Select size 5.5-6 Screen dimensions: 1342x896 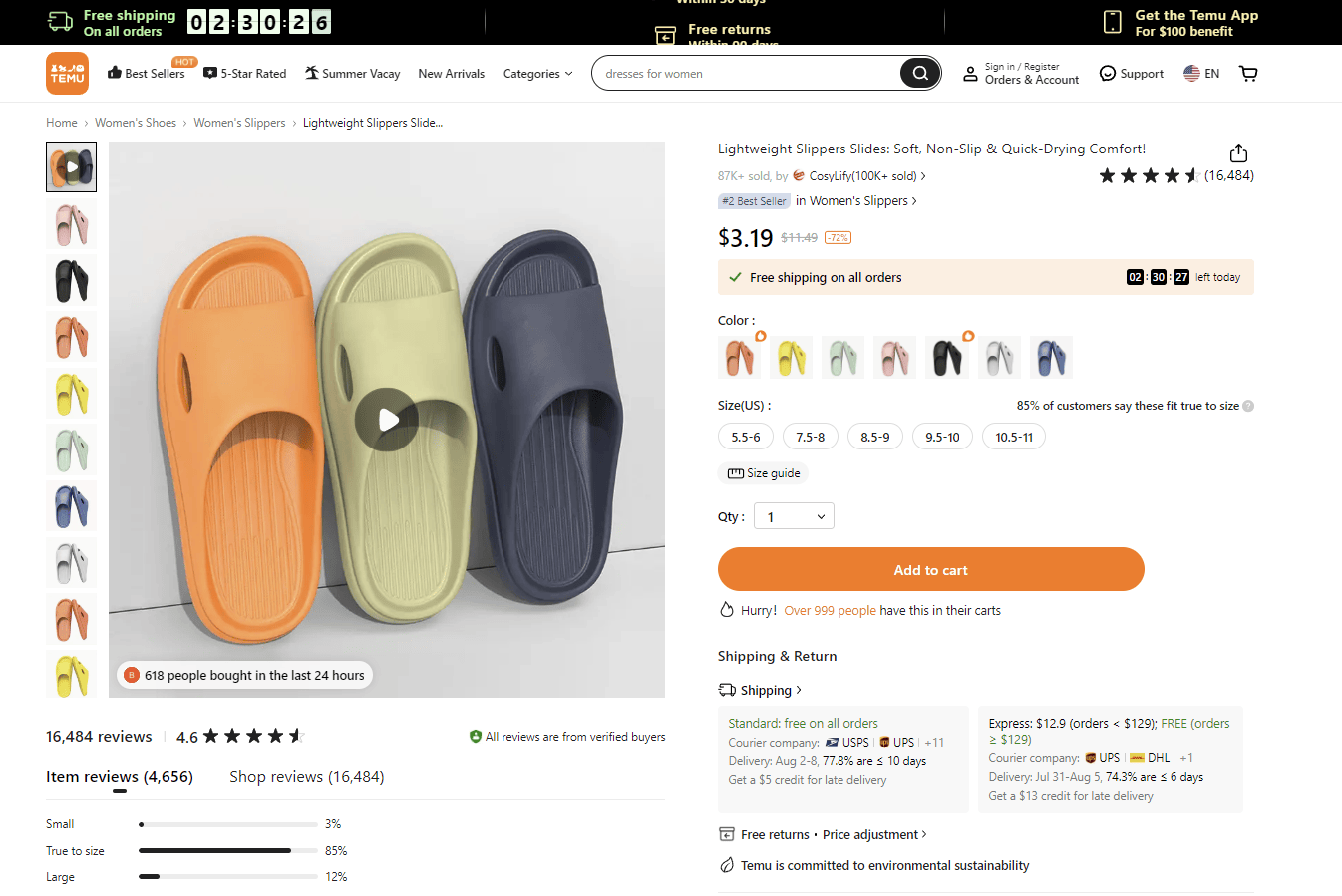[746, 437]
